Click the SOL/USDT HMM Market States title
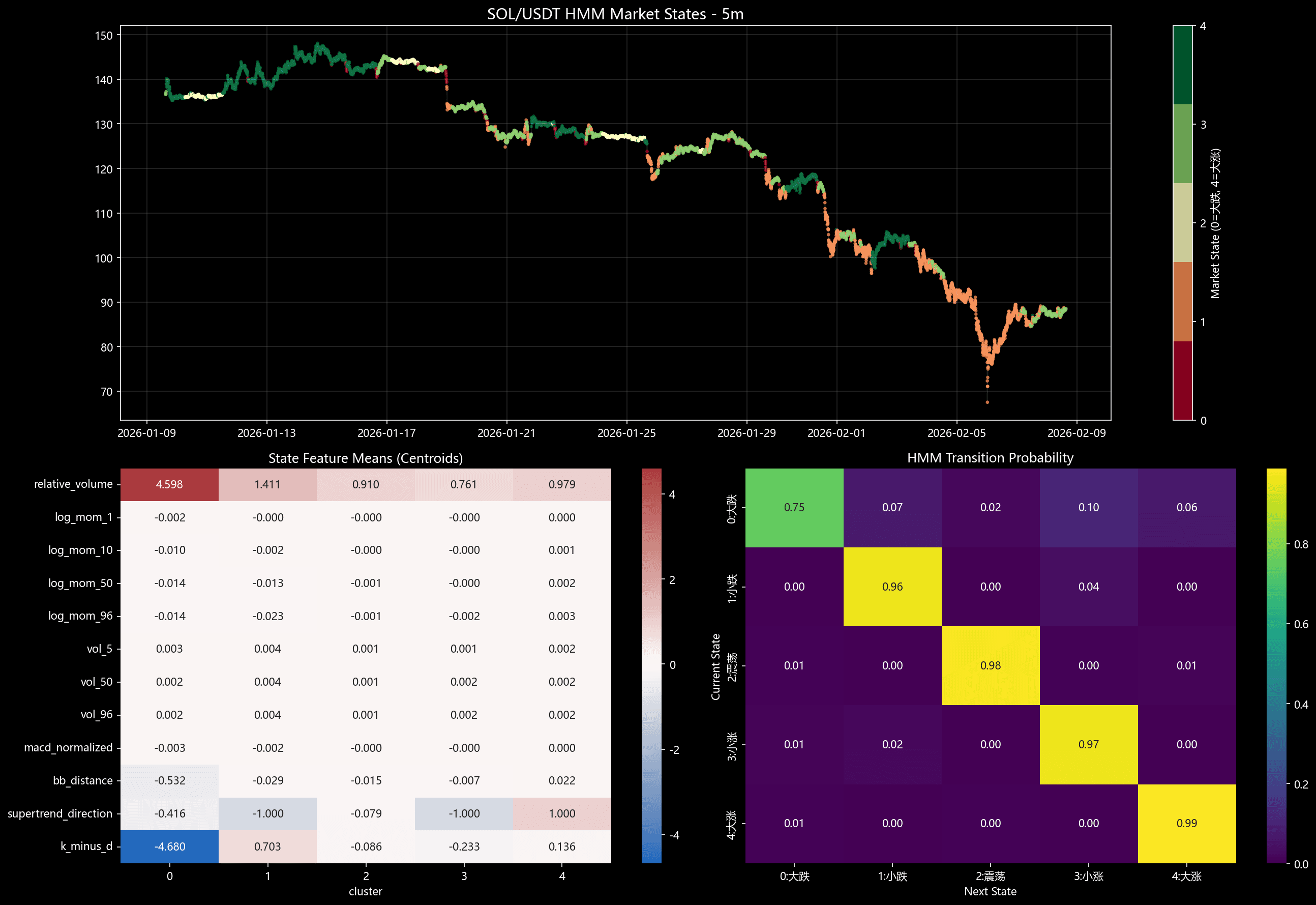Screen dimensions: 1316x905 [615, 14]
